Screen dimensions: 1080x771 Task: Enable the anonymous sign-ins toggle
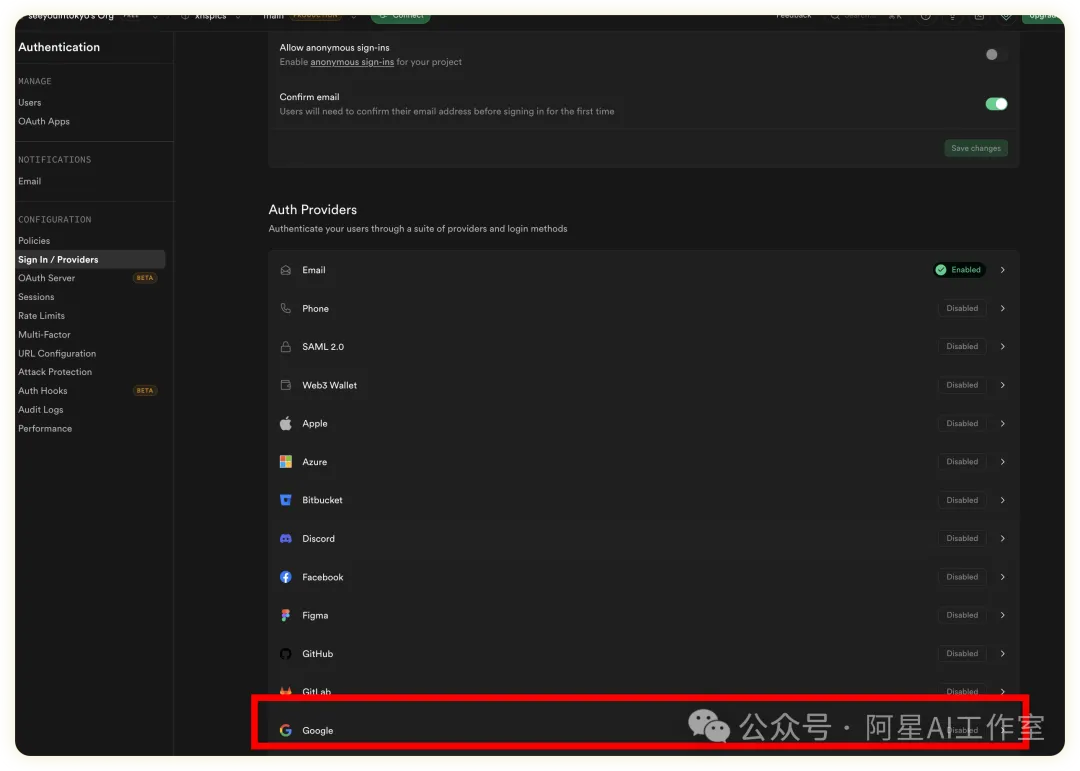pyautogui.click(x=995, y=55)
